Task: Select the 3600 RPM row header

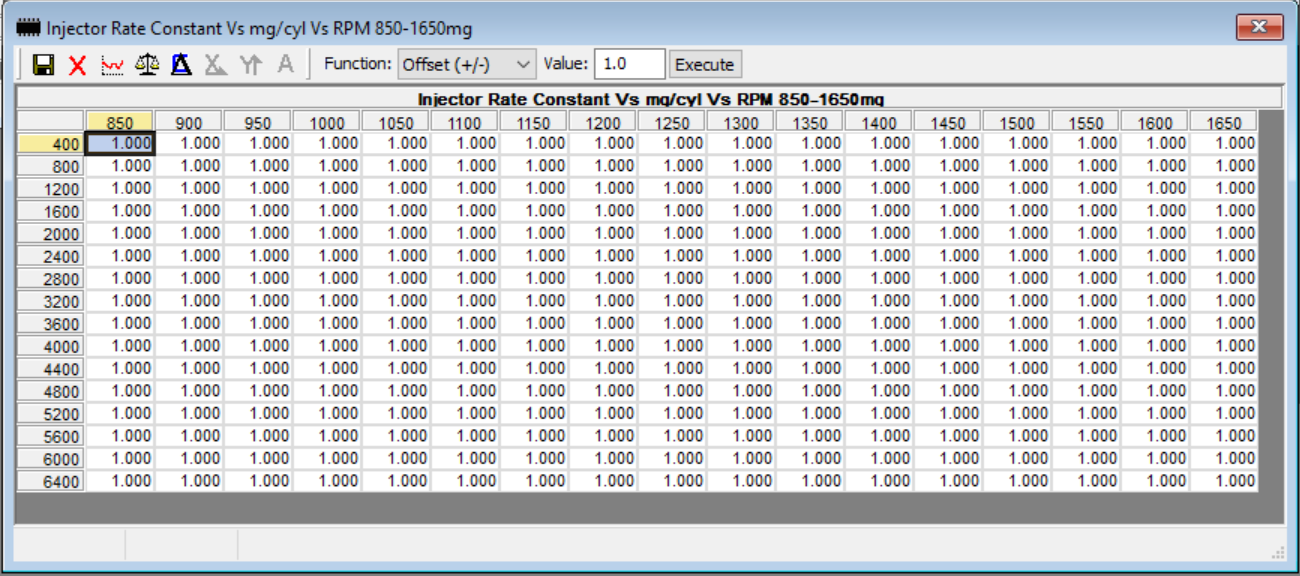Action: [x=51, y=324]
